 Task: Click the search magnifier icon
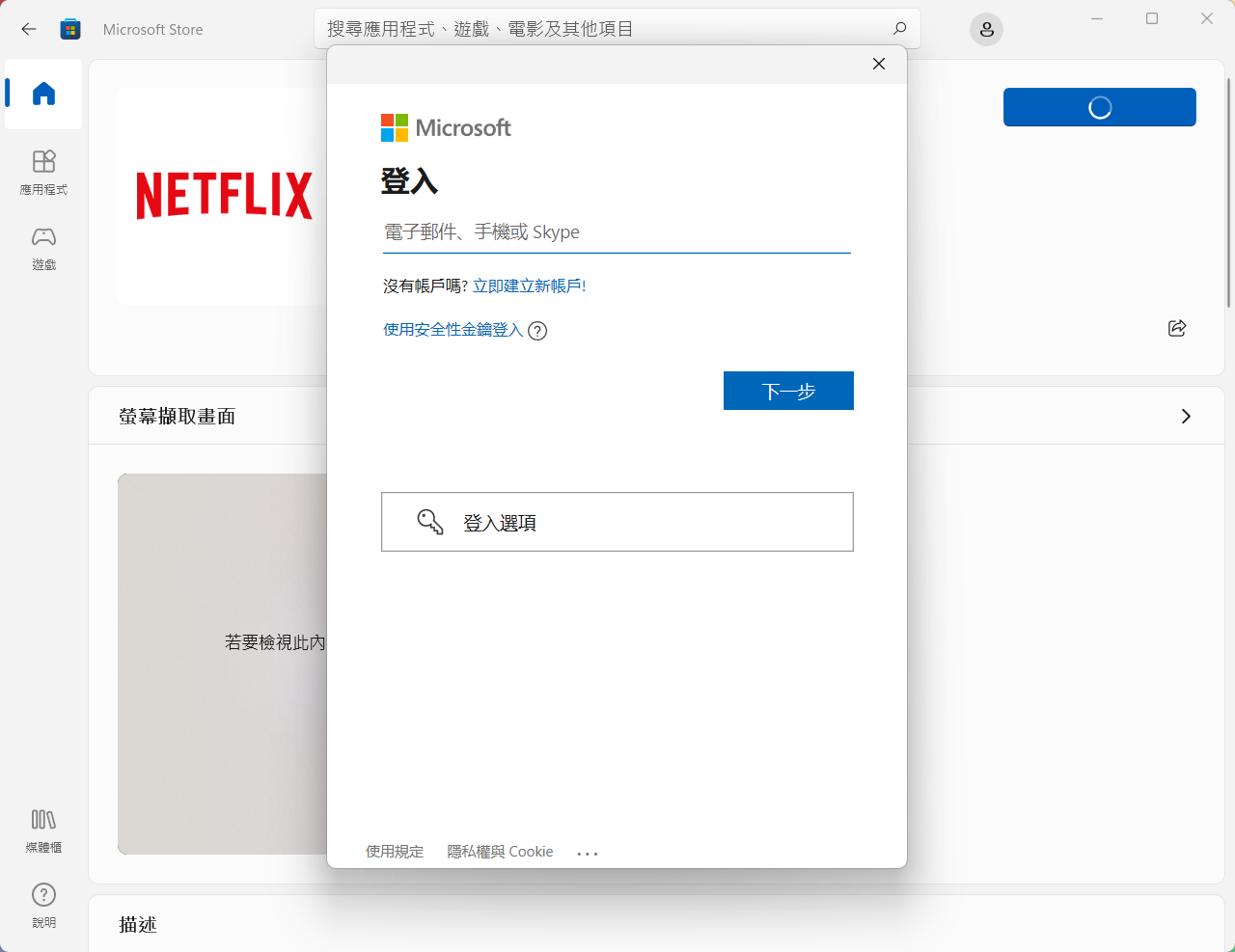pos(899,29)
